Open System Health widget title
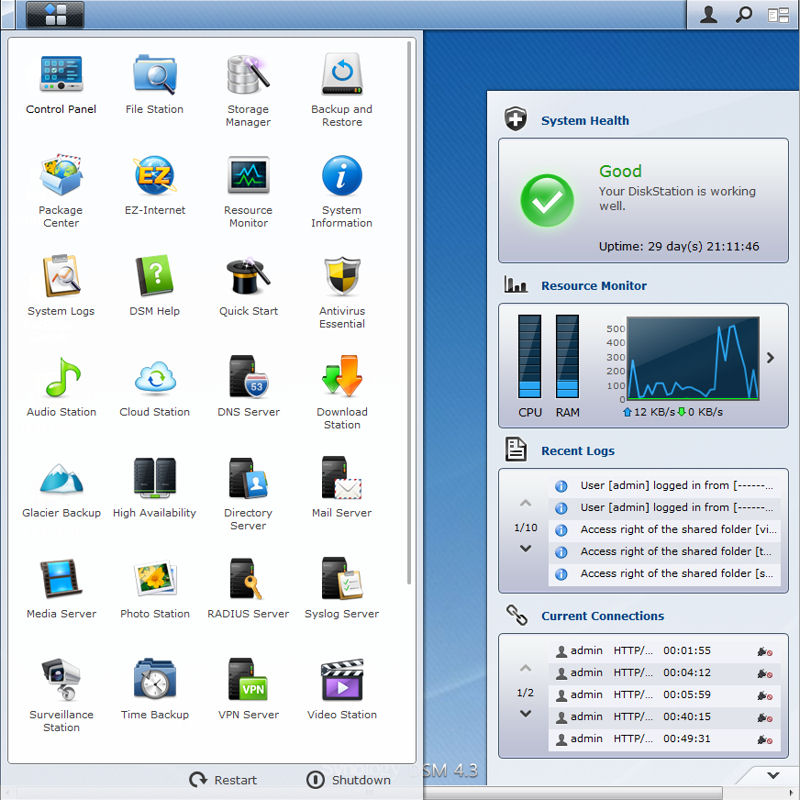The width and height of the screenshot is (800, 800). click(585, 120)
